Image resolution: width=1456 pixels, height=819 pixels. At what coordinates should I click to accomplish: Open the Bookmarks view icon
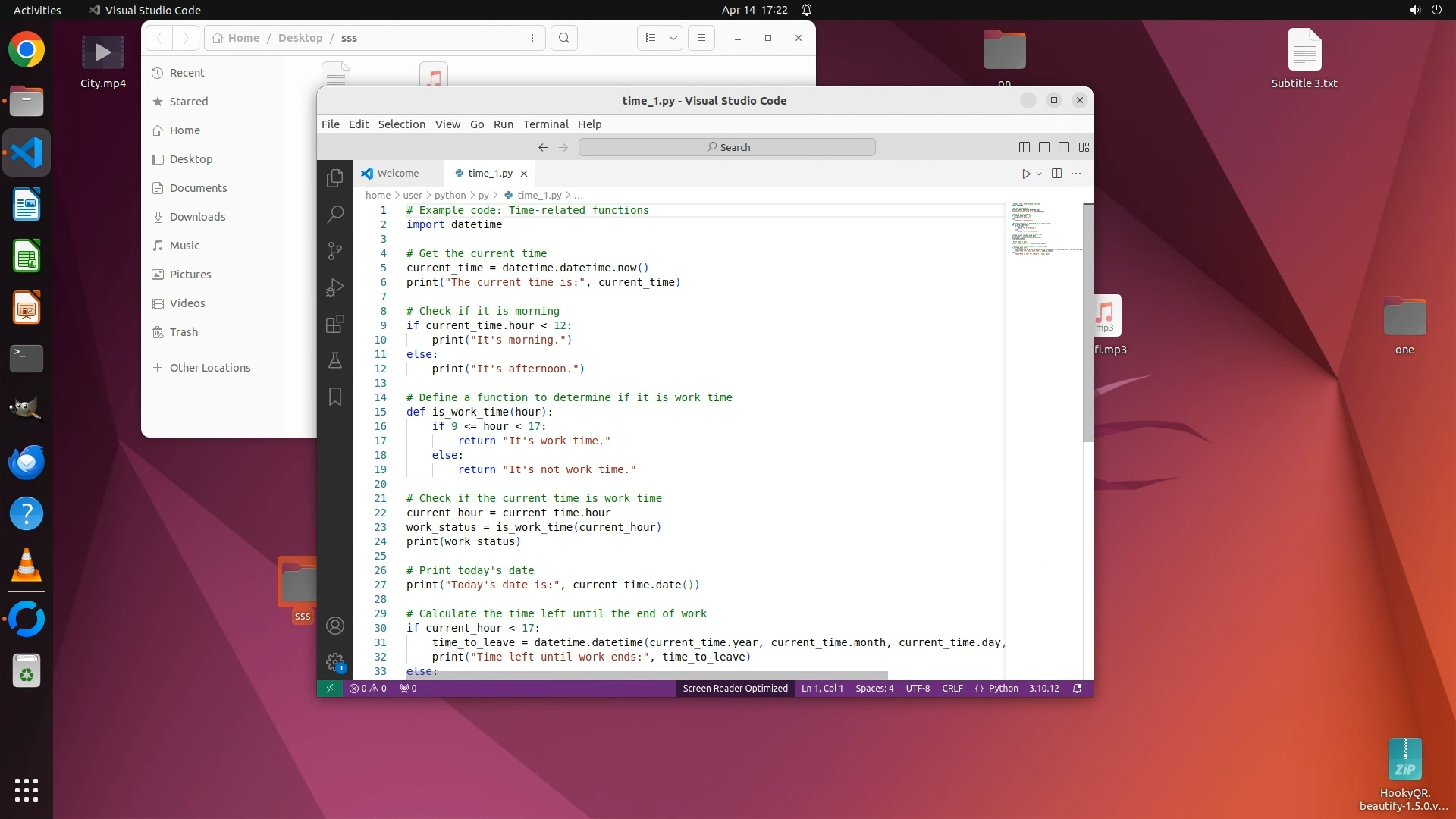(x=334, y=397)
